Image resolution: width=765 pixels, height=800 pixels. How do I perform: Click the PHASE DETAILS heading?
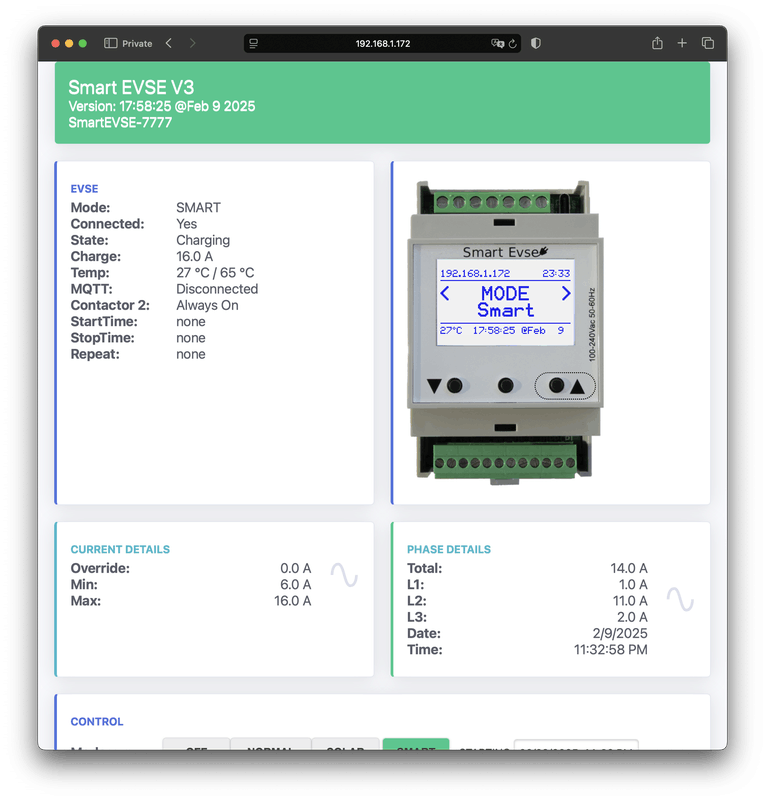449,549
